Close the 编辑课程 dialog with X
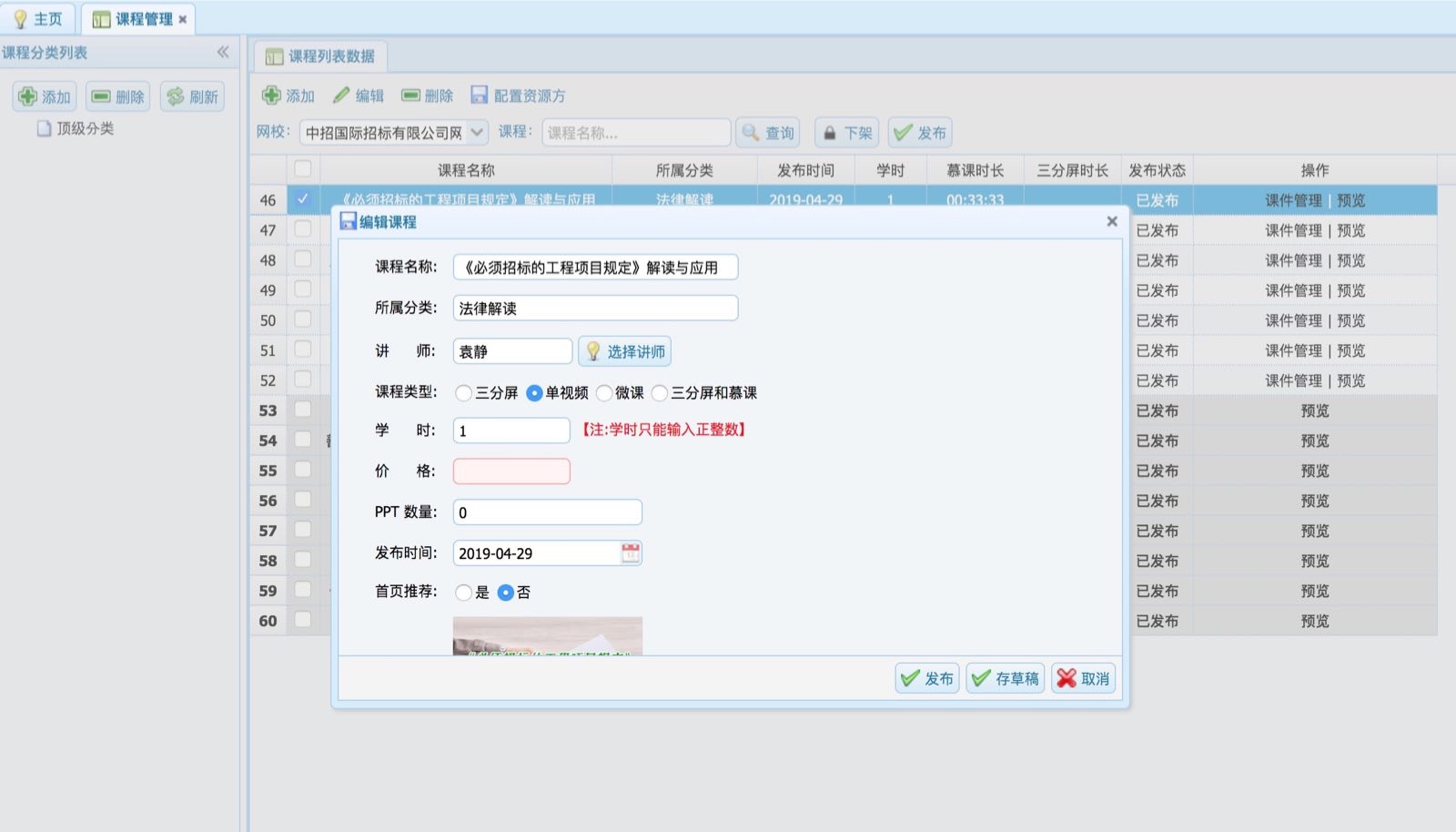The height and width of the screenshot is (832, 1456). click(1111, 221)
